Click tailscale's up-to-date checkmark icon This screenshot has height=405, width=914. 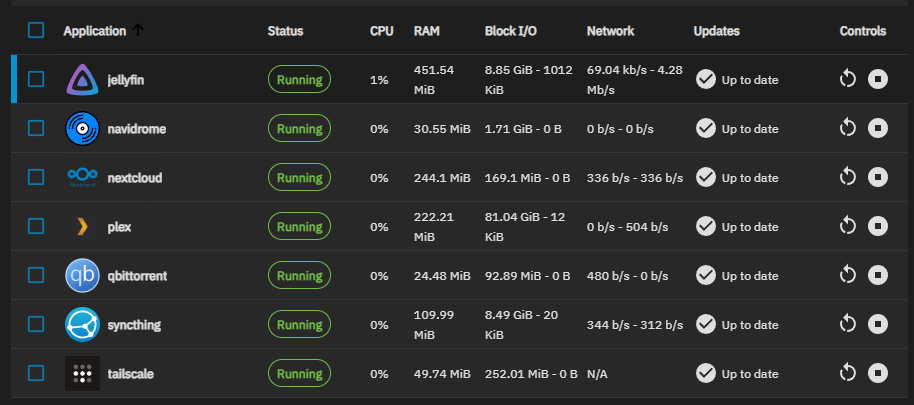click(706, 373)
